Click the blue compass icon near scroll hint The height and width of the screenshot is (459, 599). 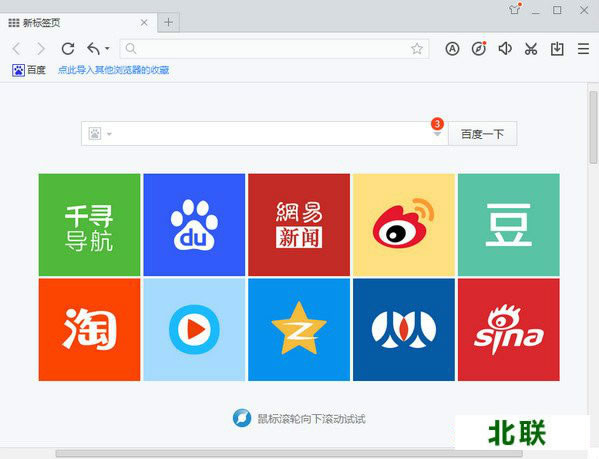[242, 418]
